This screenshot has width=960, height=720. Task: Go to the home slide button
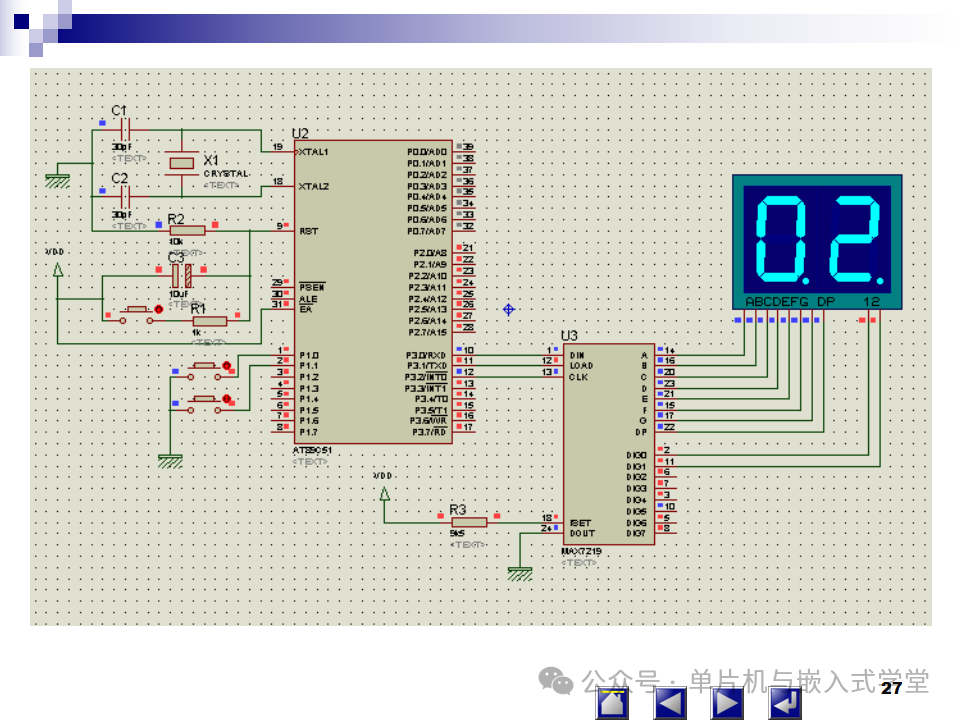[x=612, y=703]
